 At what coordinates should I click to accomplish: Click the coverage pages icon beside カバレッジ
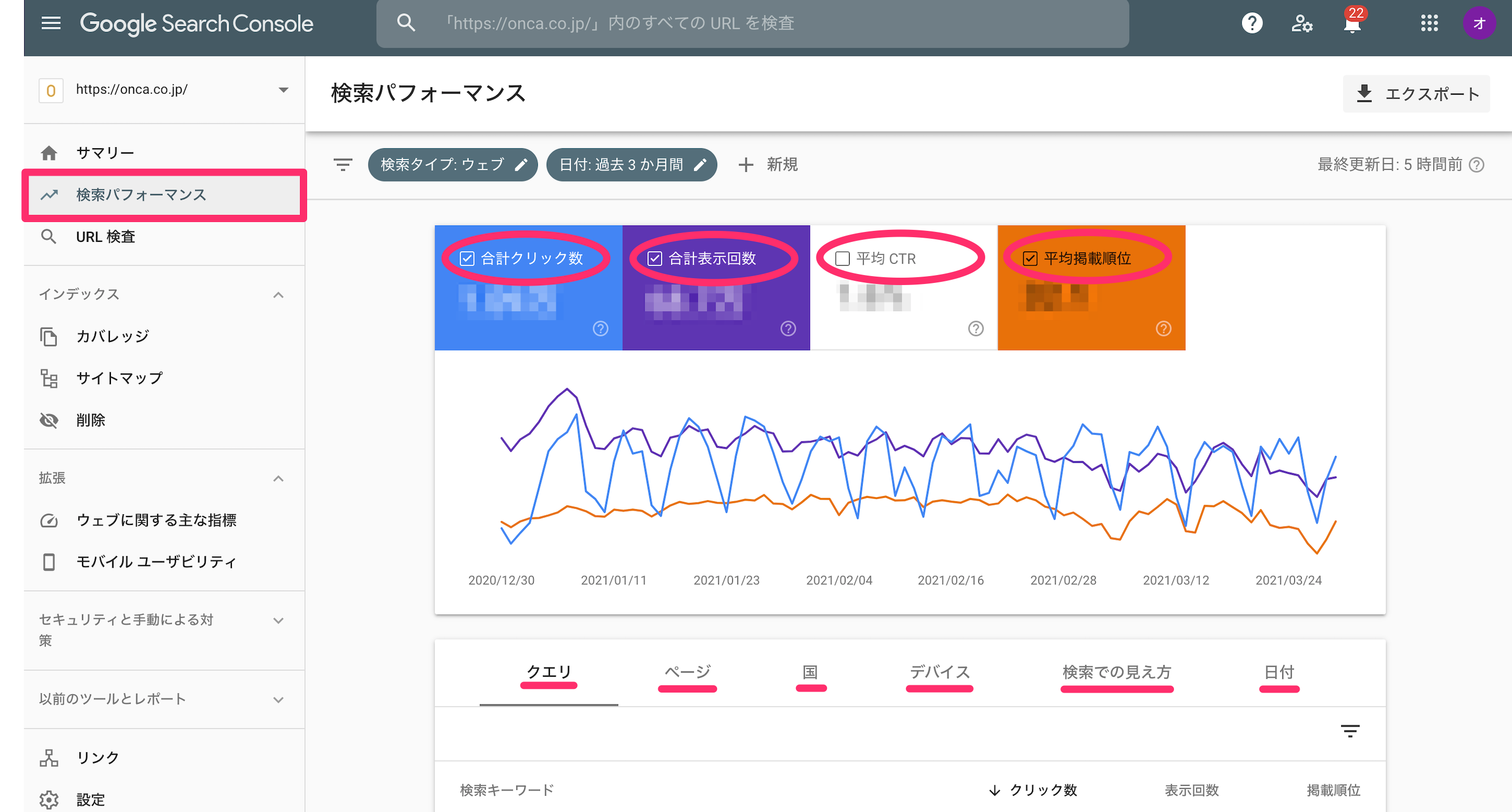(49, 337)
